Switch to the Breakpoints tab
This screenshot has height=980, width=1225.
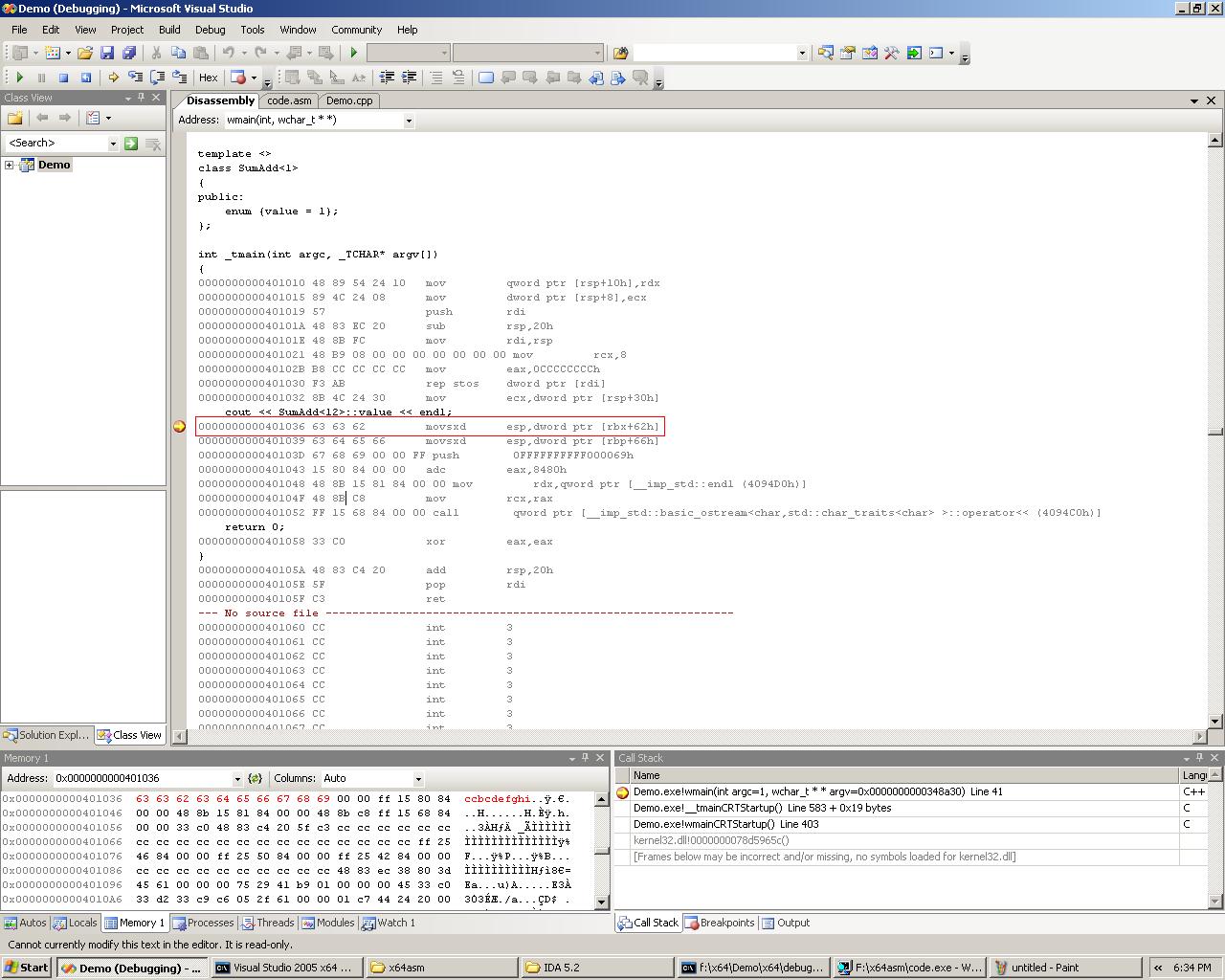pos(720,923)
